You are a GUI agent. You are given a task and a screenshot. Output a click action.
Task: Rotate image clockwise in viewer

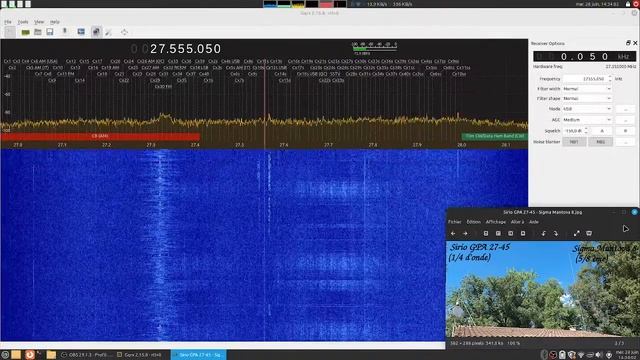[556, 233]
